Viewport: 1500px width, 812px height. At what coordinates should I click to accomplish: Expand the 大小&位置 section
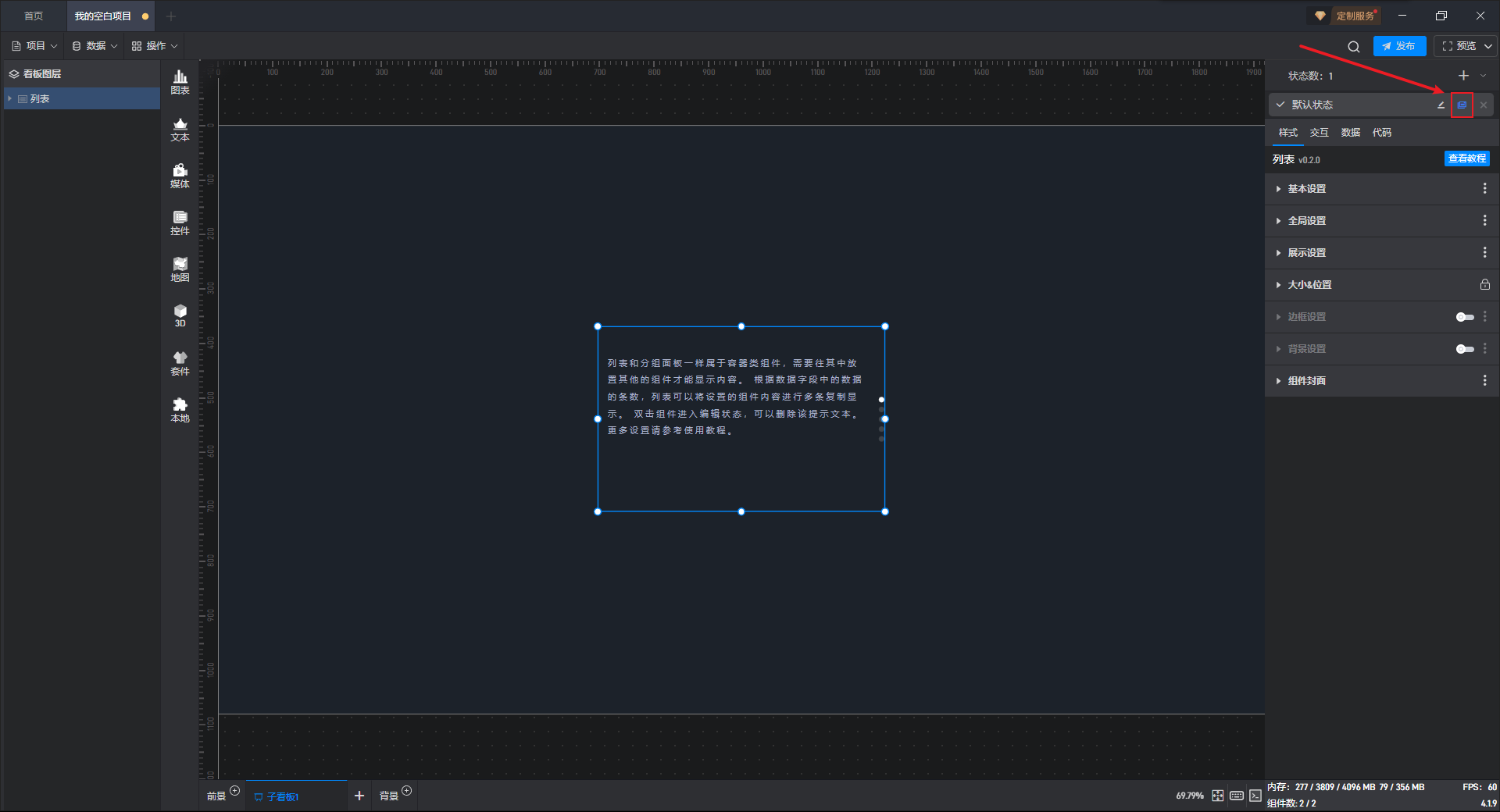coord(1278,285)
